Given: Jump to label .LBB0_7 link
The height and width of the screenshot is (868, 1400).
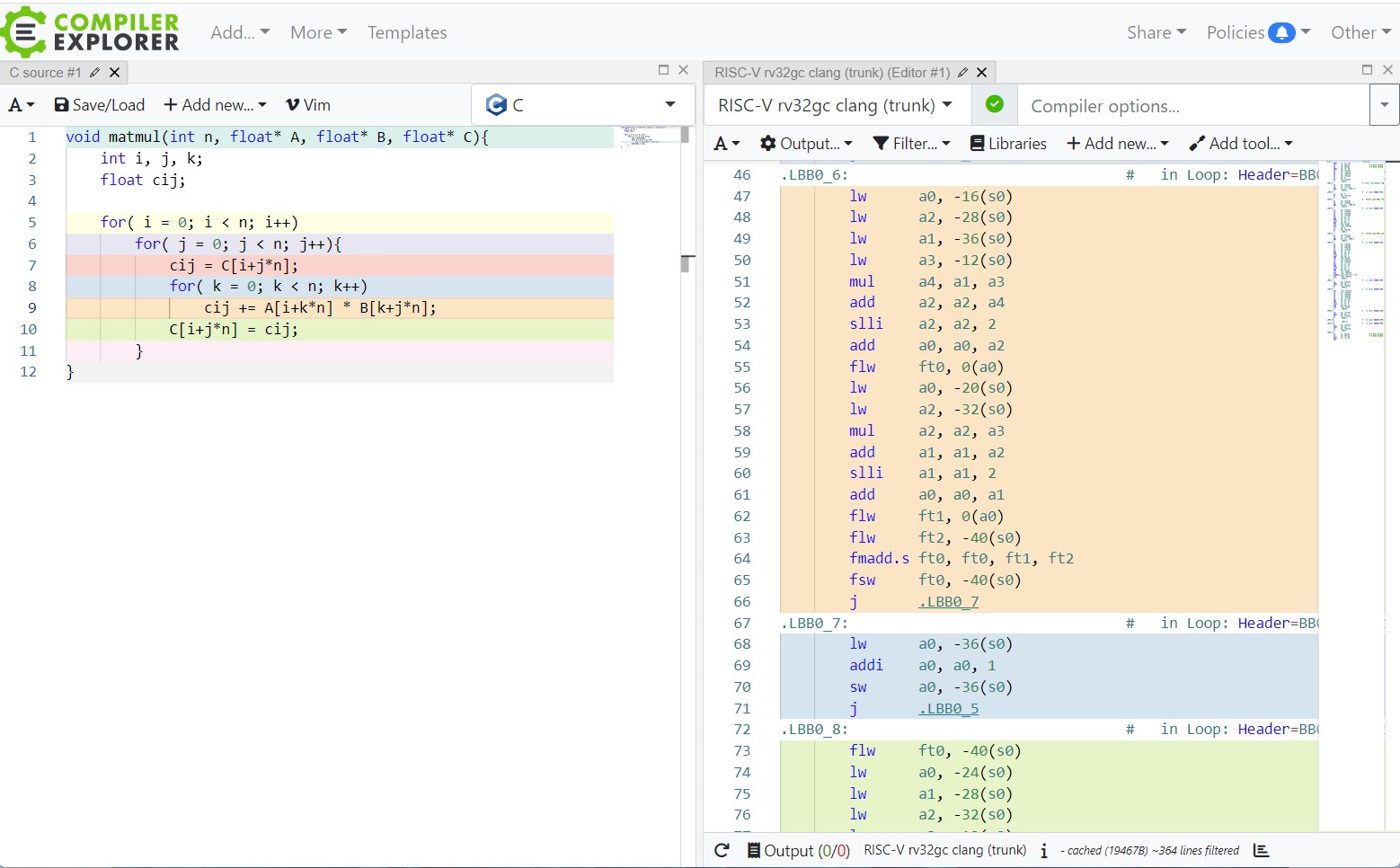Looking at the screenshot, I should (x=948, y=601).
